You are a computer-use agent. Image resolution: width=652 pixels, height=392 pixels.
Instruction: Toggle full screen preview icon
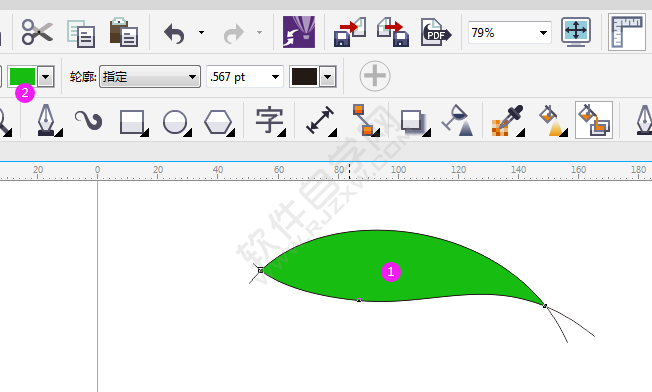click(576, 32)
